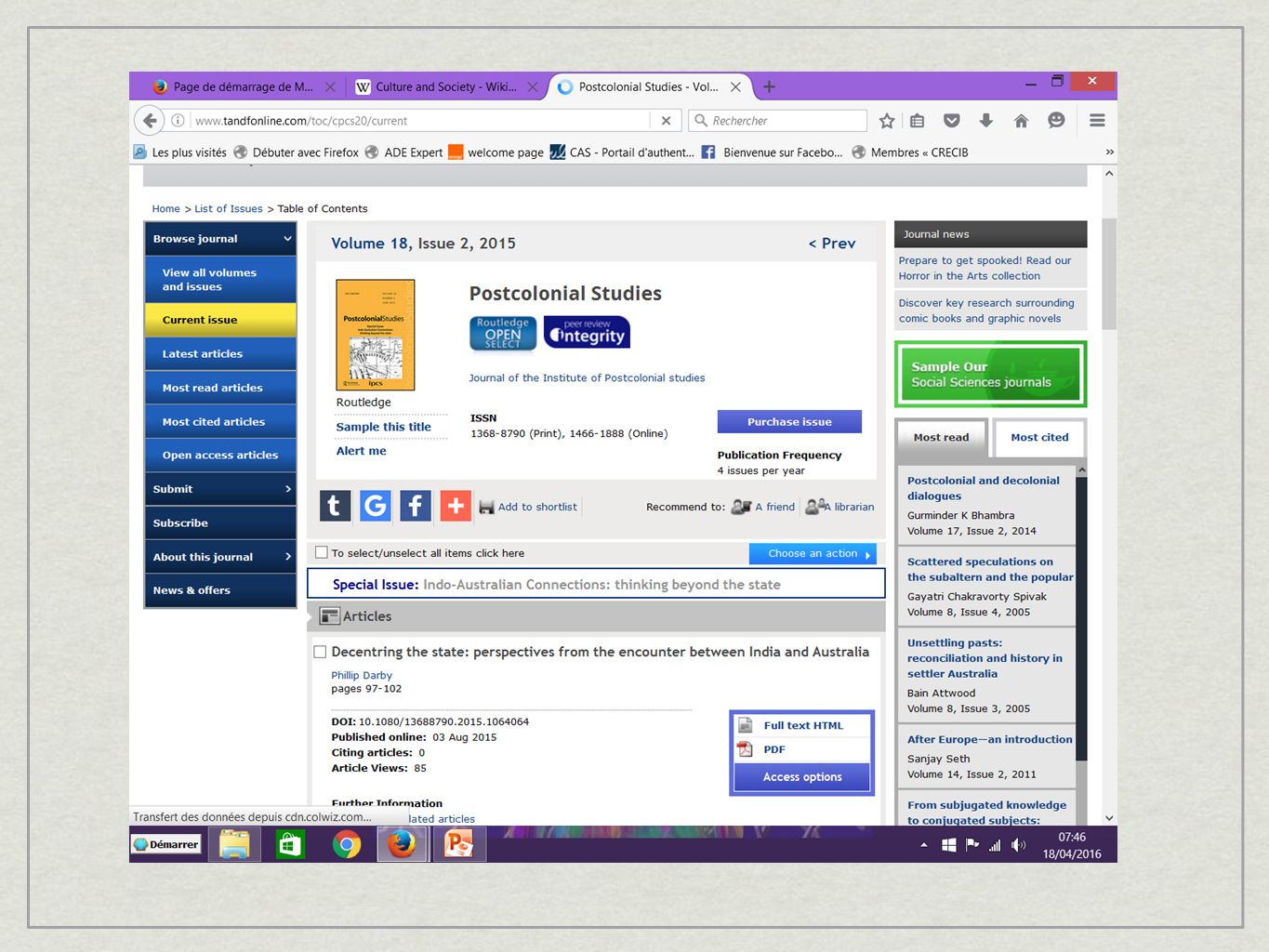Click the Home breadcrumb link
The width and height of the screenshot is (1269, 952).
pyautogui.click(x=166, y=209)
